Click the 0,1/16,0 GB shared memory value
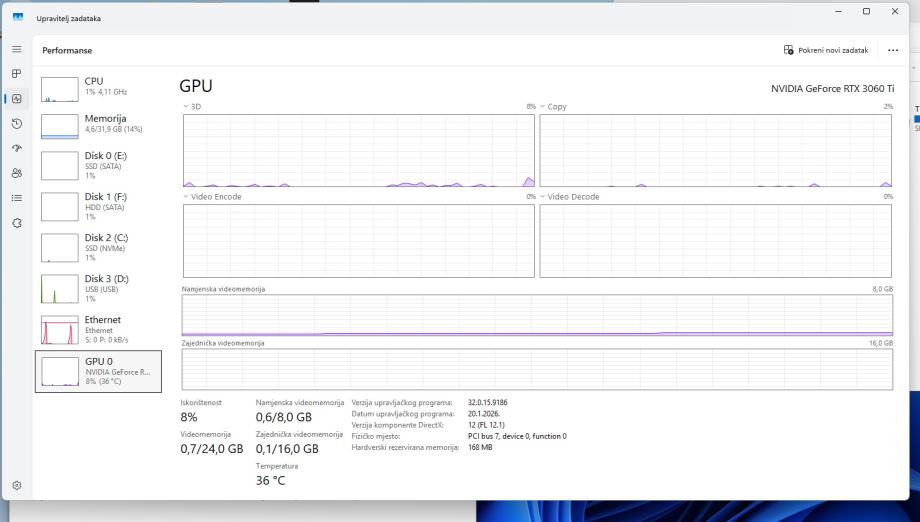This screenshot has height=522, width=920. (x=287, y=449)
